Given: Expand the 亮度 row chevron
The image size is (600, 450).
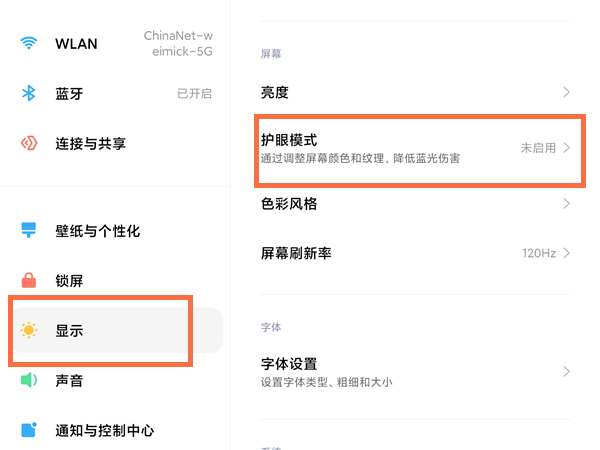Looking at the screenshot, I should coord(567,93).
